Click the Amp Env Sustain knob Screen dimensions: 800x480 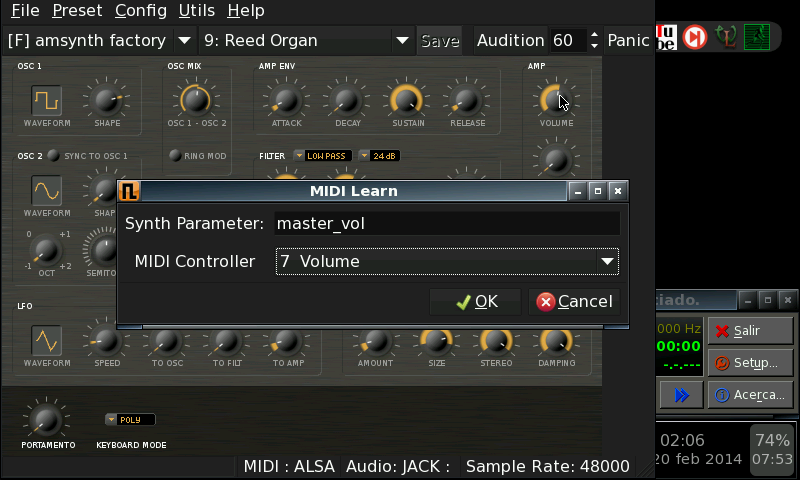pyautogui.click(x=407, y=99)
